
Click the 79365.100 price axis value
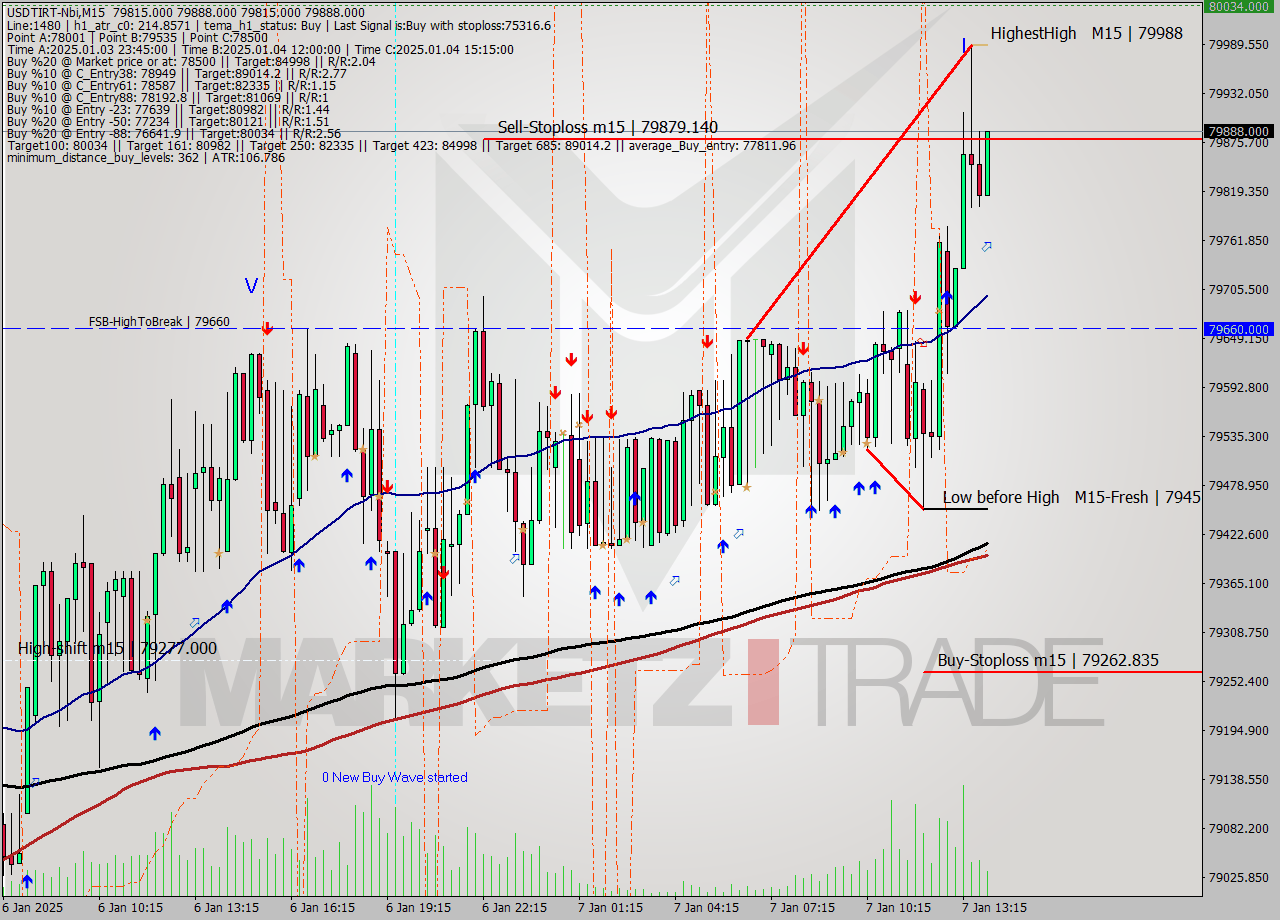click(x=1240, y=583)
